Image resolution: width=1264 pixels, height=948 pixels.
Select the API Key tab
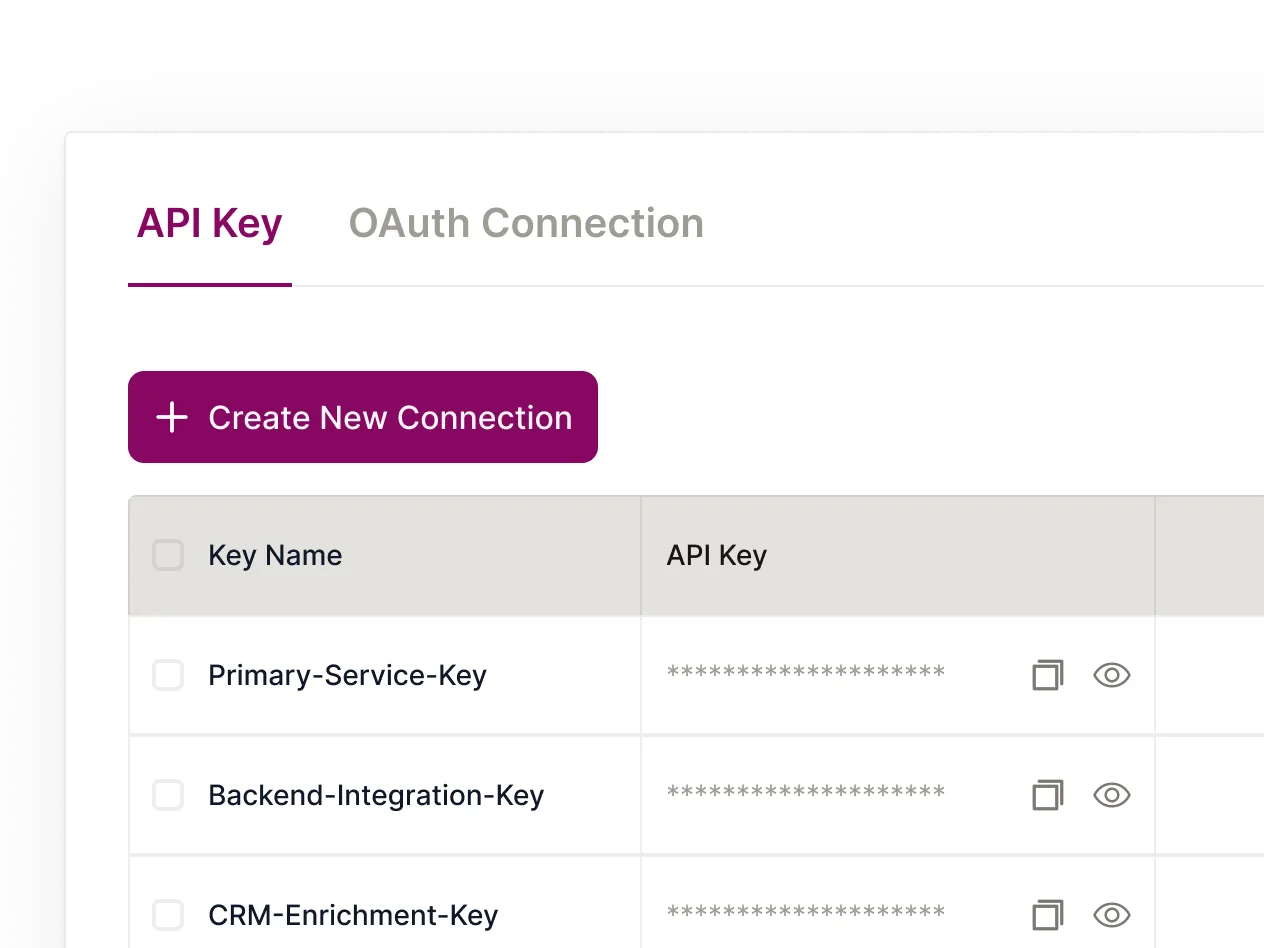pos(209,223)
